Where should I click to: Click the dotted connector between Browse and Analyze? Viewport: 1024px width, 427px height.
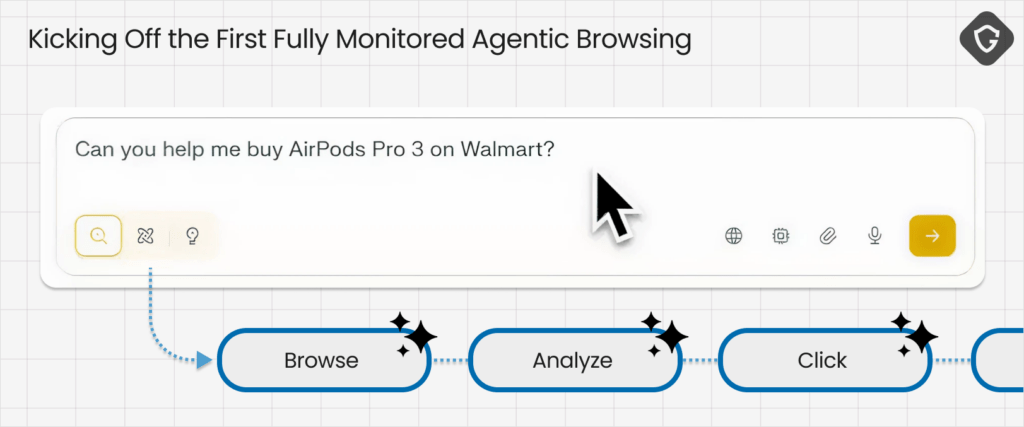tap(449, 360)
